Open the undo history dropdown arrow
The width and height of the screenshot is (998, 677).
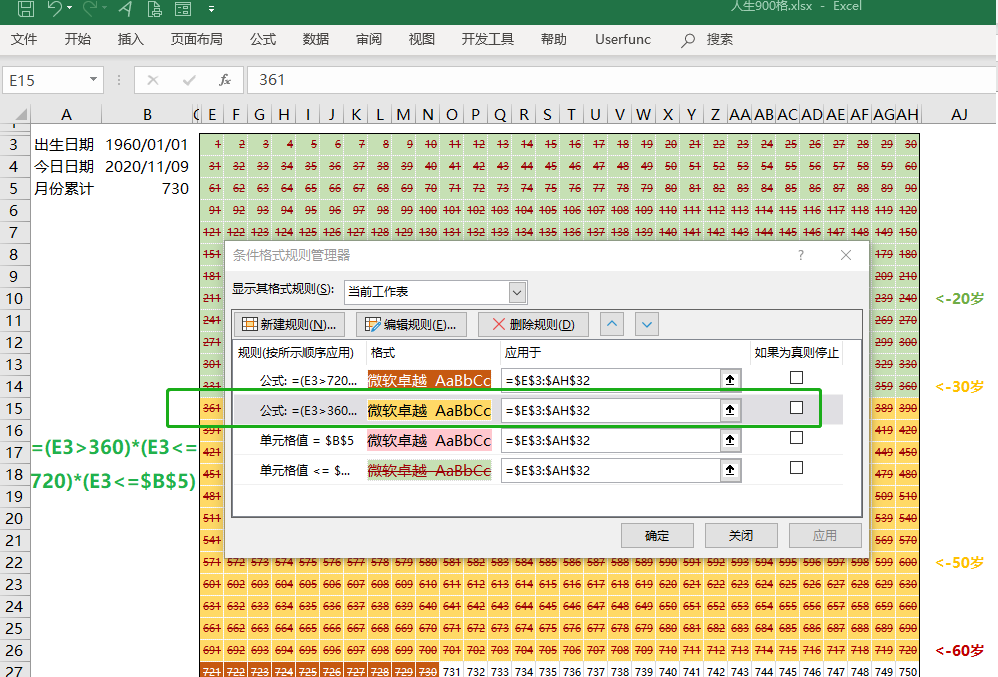tap(69, 8)
